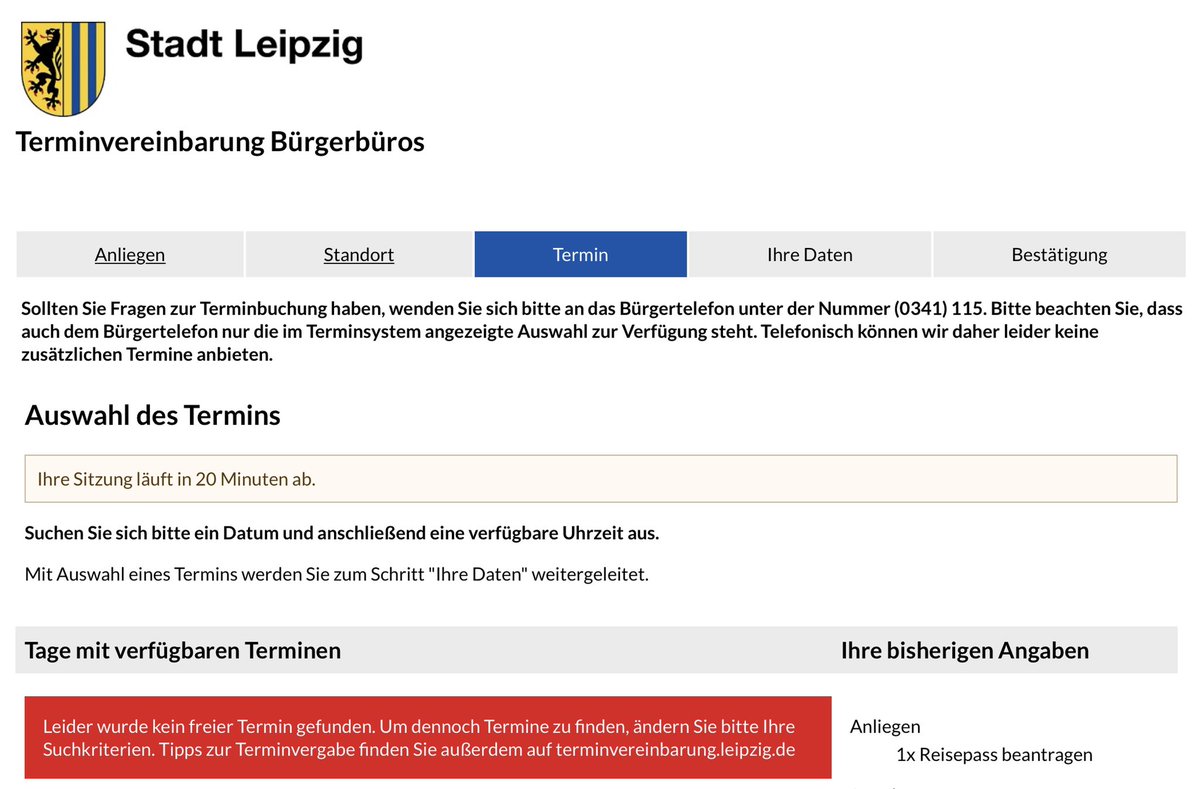
Task: Click the session expiry notice 'Ihre Sitzung läuft in 20 Minuten ab.'
Action: click(600, 479)
